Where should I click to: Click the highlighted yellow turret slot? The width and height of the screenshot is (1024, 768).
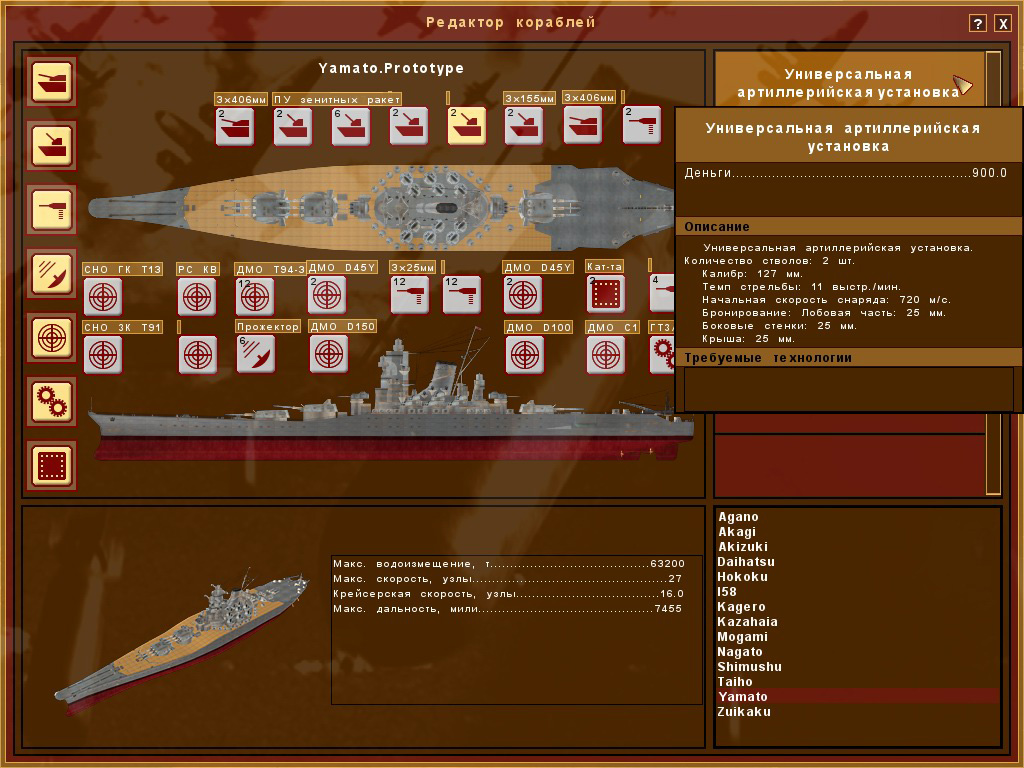(x=466, y=127)
